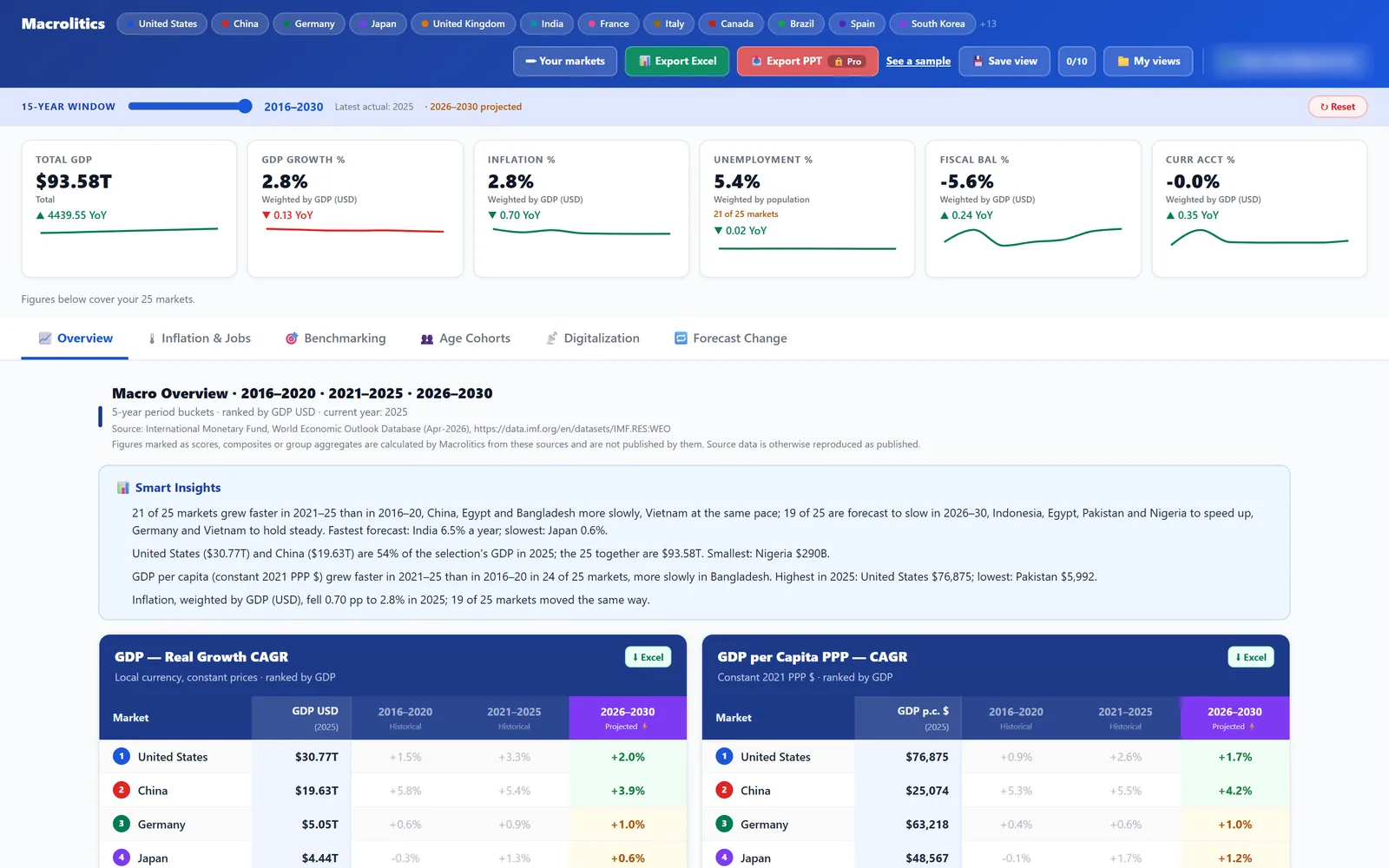Click the Unemployment % card
This screenshot has width=1389, height=868.
coord(807,208)
